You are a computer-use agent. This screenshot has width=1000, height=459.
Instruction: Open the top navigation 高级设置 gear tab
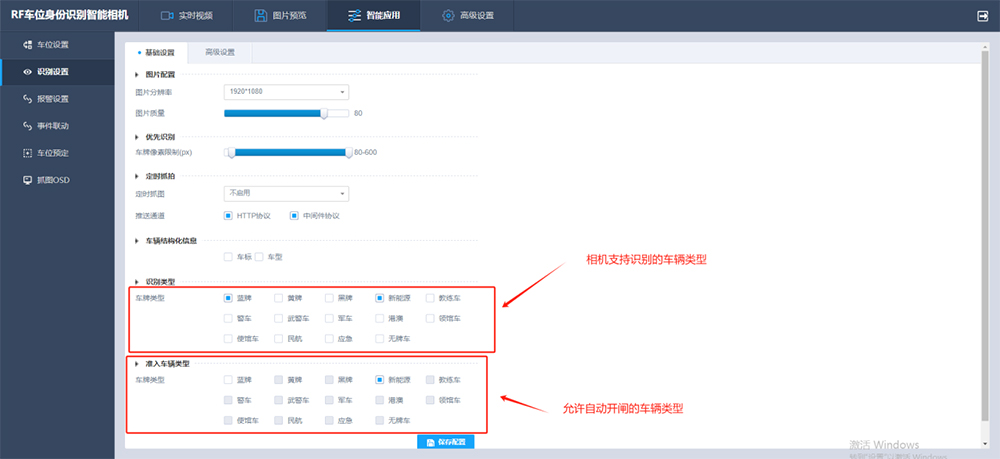click(467, 16)
